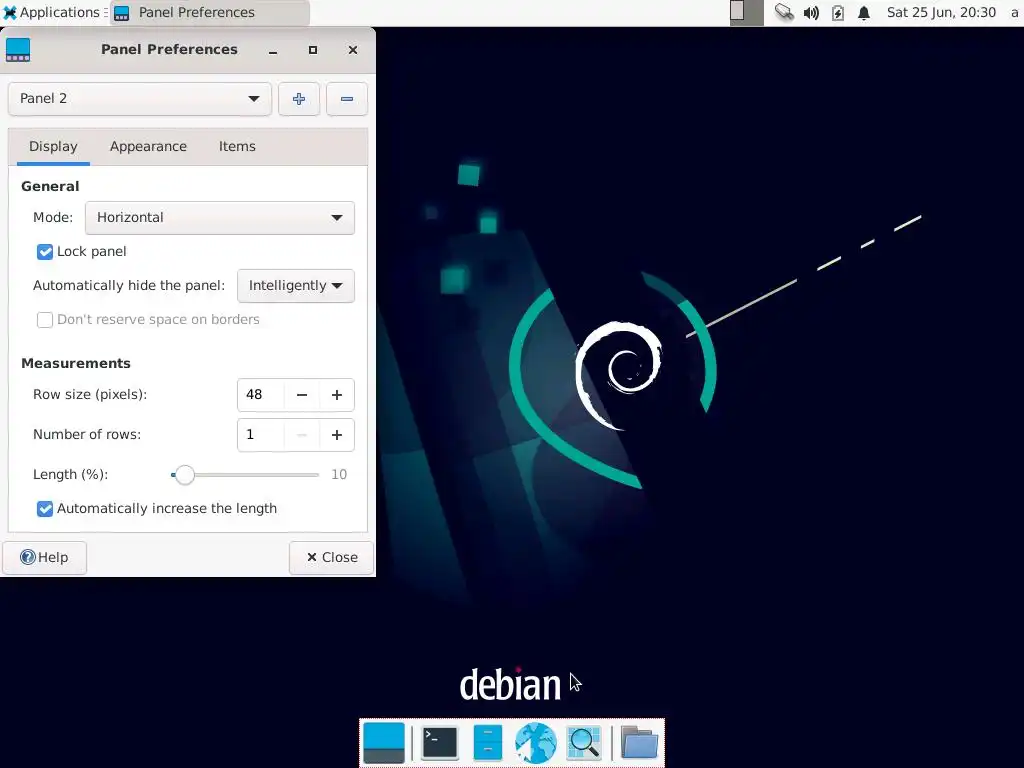The image size is (1024, 768).
Task: Switch to the Items tab
Action: tap(237, 146)
